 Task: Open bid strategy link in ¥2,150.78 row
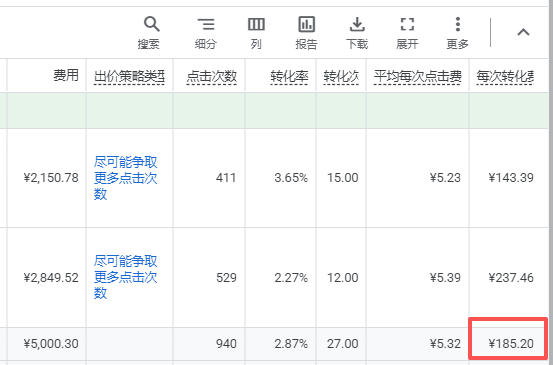pos(126,178)
